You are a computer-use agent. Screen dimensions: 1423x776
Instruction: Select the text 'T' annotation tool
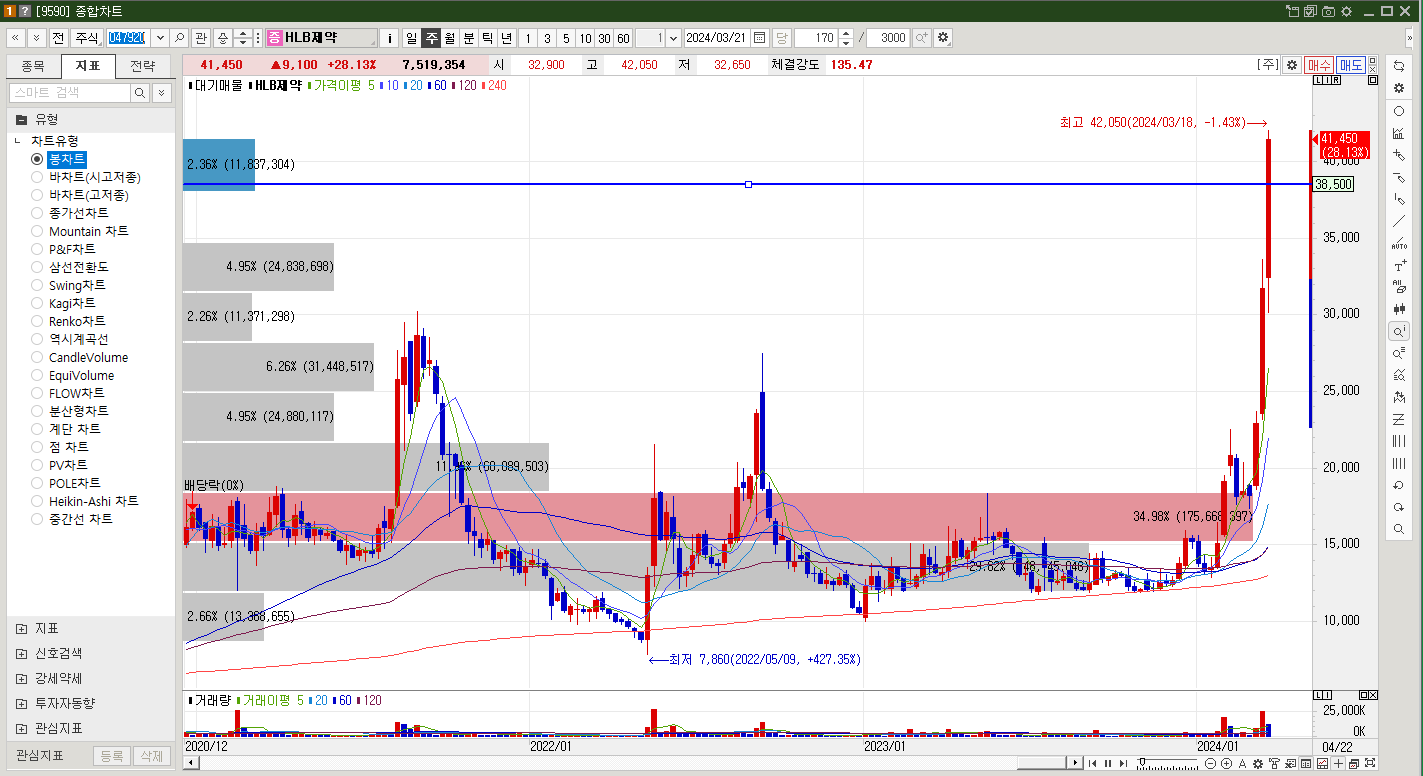[1399, 266]
